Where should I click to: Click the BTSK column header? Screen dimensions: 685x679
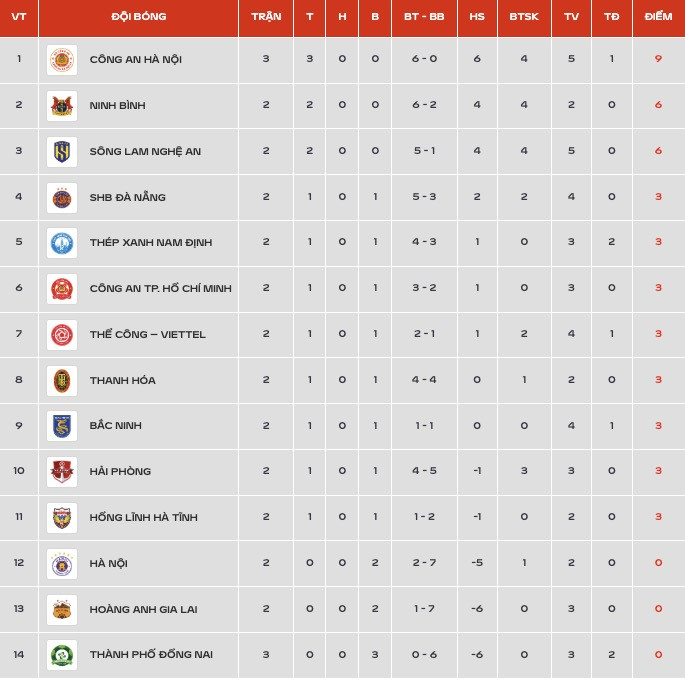tap(524, 17)
